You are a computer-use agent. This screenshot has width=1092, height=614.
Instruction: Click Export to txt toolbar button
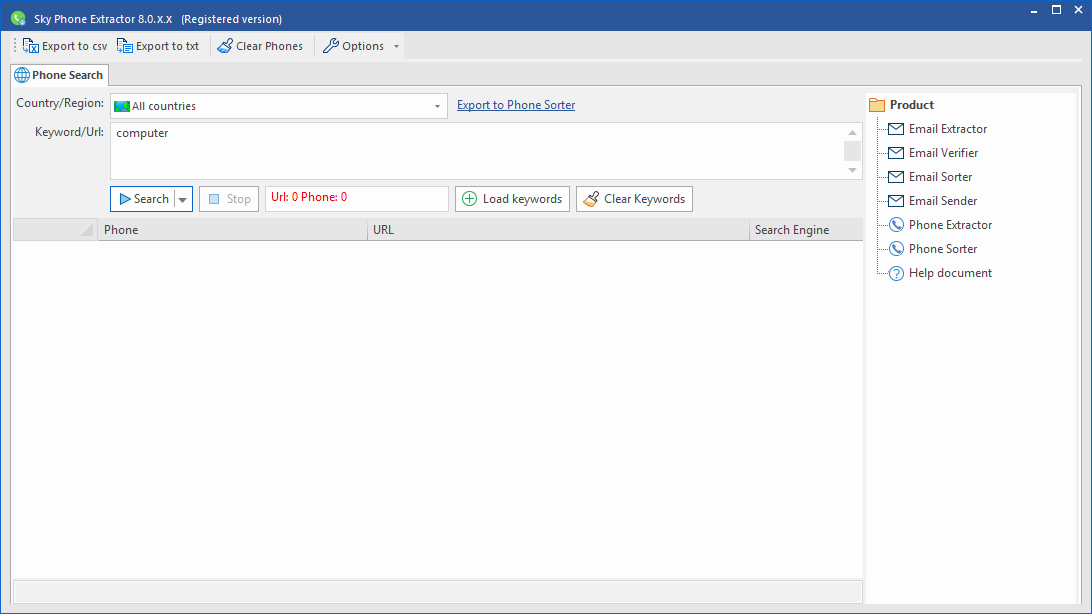point(158,46)
